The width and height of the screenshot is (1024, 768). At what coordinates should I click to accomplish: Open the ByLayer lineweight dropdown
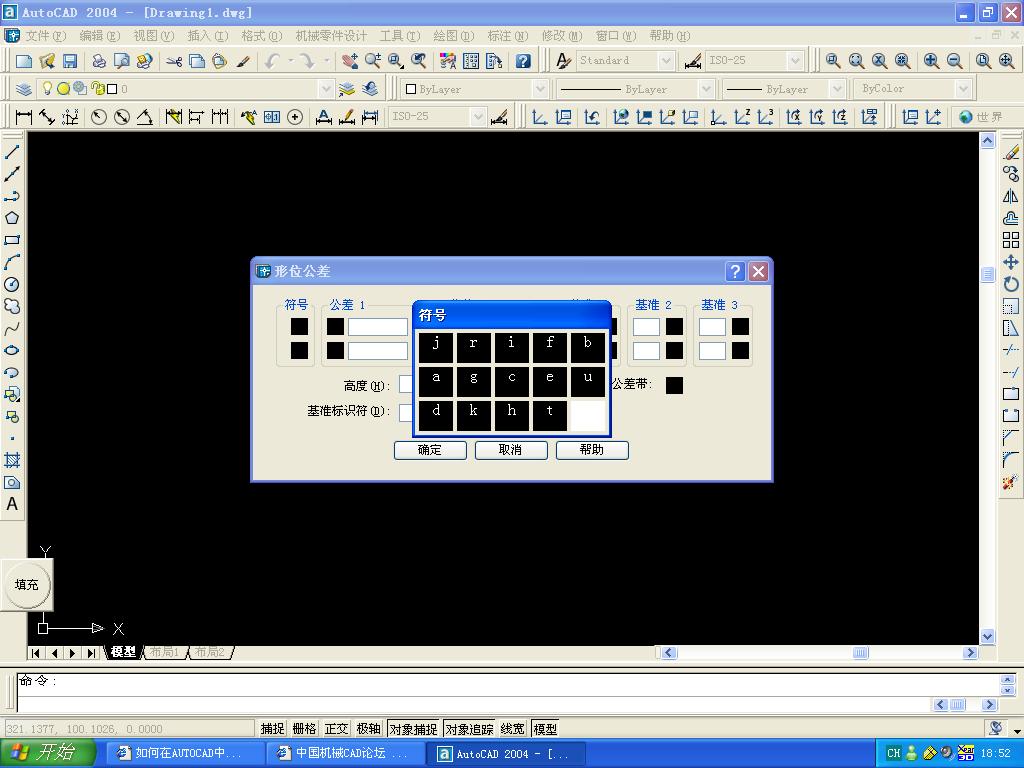(x=837, y=89)
